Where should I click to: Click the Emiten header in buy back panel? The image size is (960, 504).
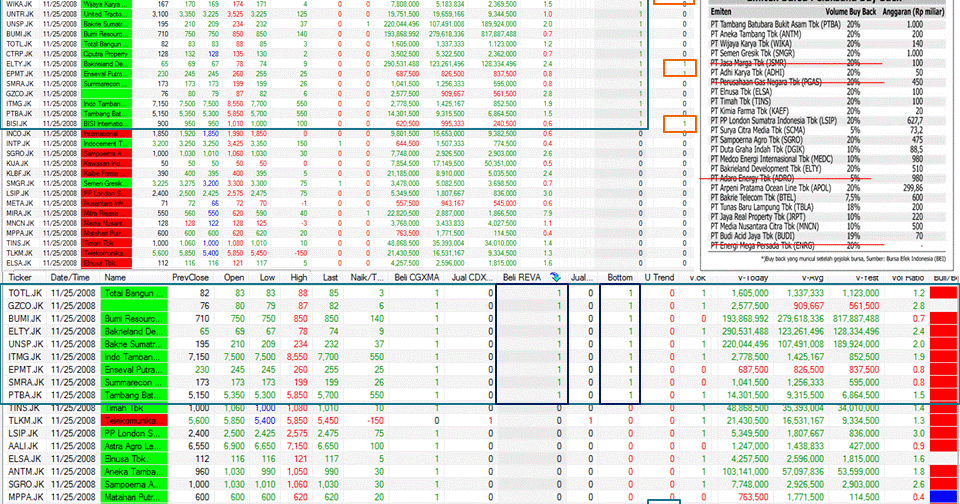click(x=721, y=11)
